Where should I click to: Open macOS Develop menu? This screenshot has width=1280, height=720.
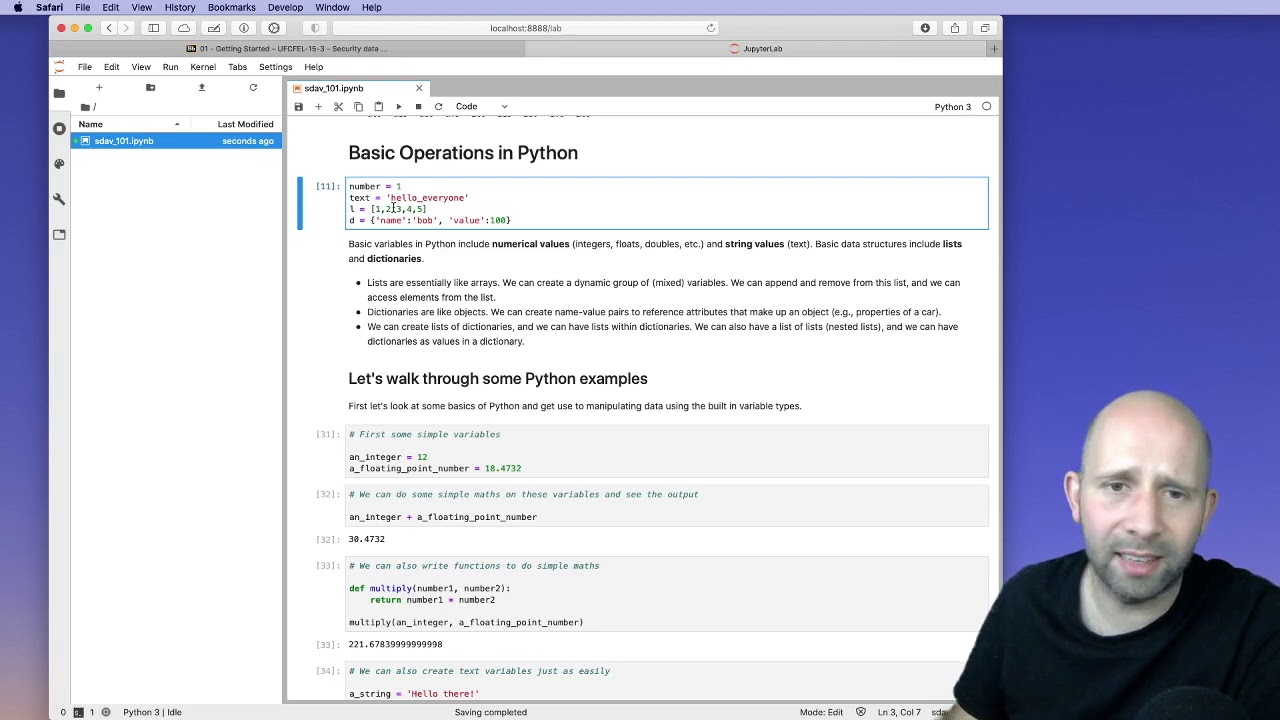(x=285, y=7)
